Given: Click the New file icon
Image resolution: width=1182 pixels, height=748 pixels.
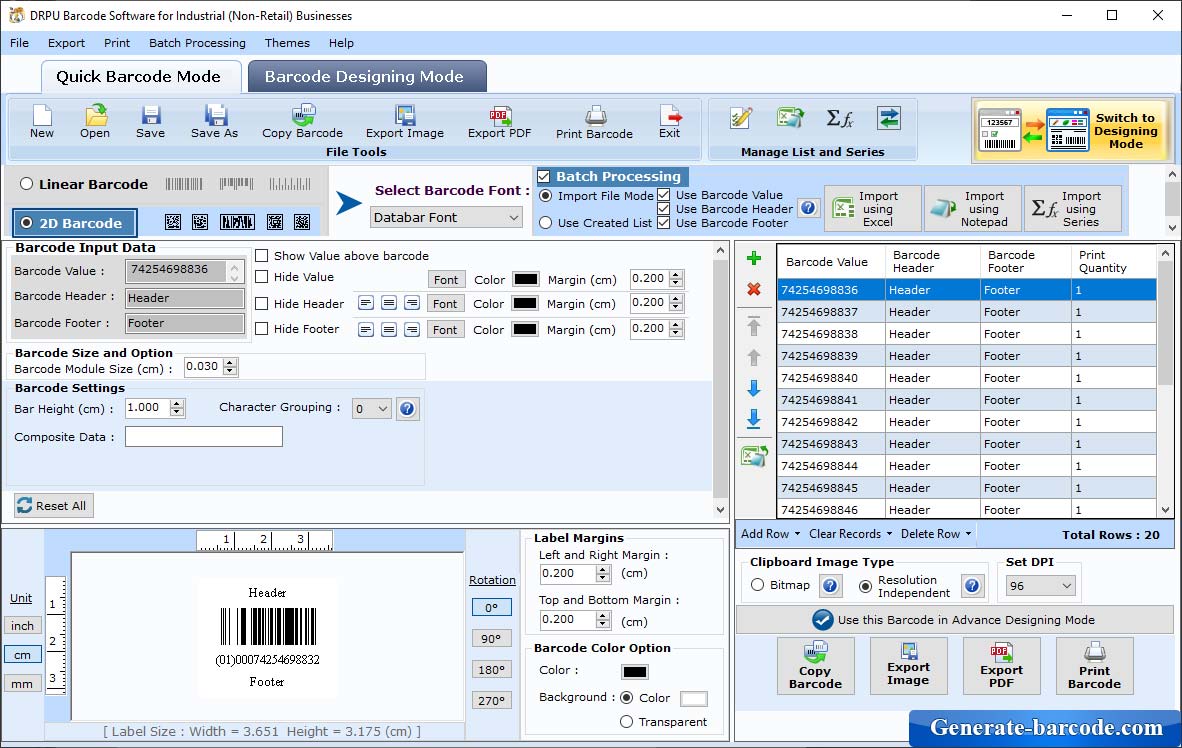Looking at the screenshot, I should pyautogui.click(x=42, y=121).
